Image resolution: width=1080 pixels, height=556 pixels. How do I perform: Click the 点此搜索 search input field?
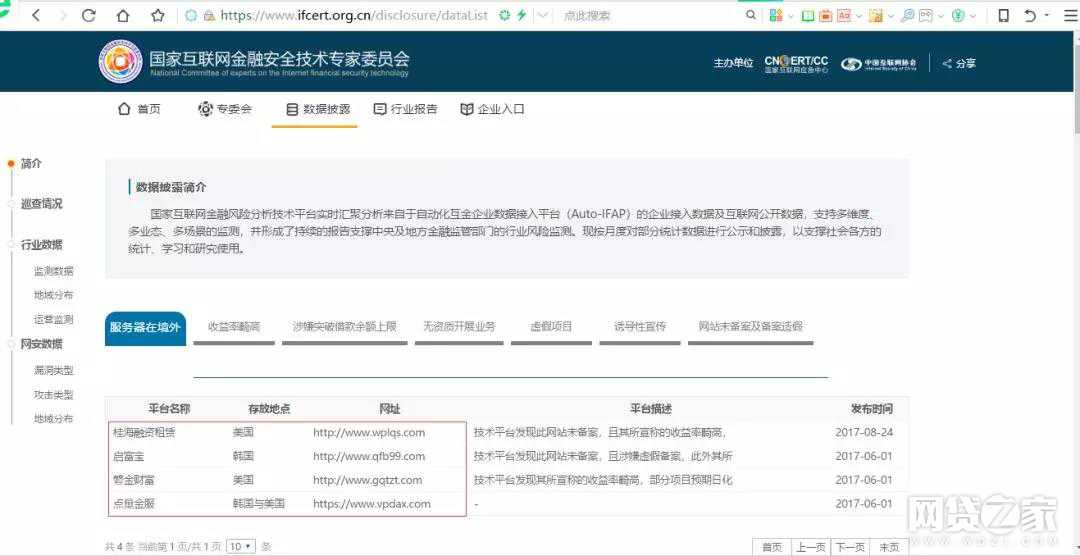click(x=640, y=16)
